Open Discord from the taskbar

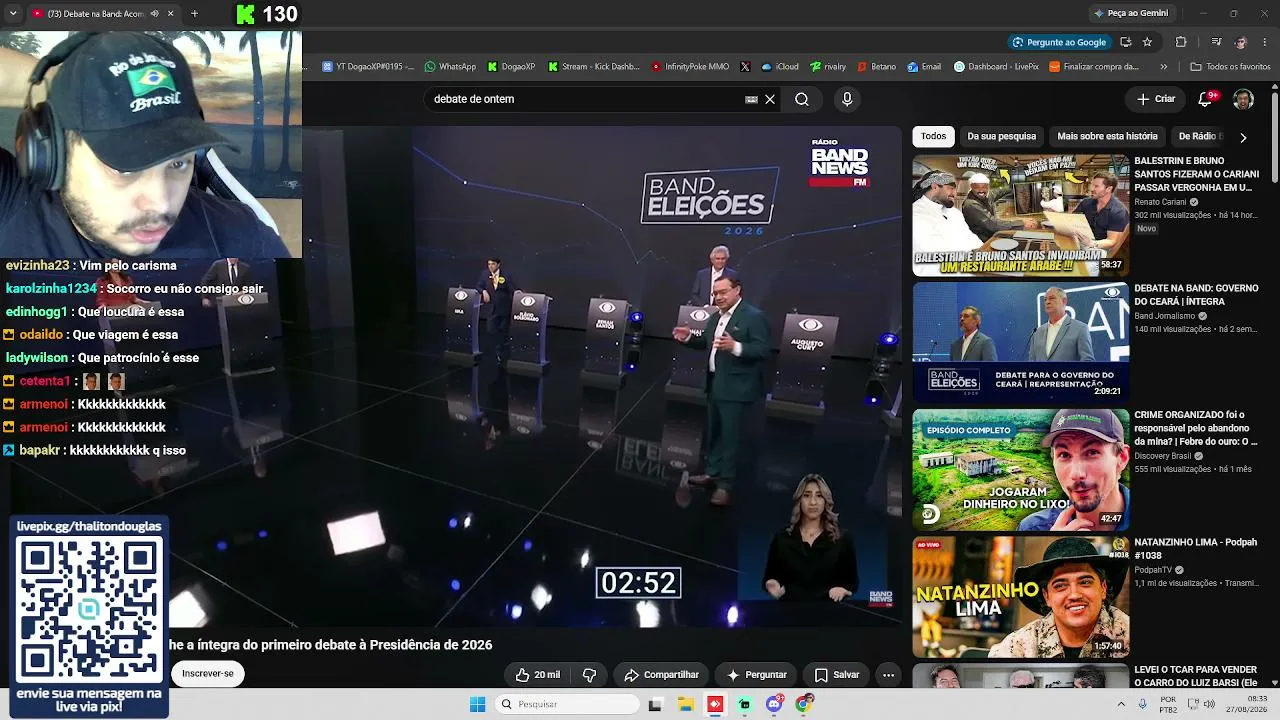774,704
